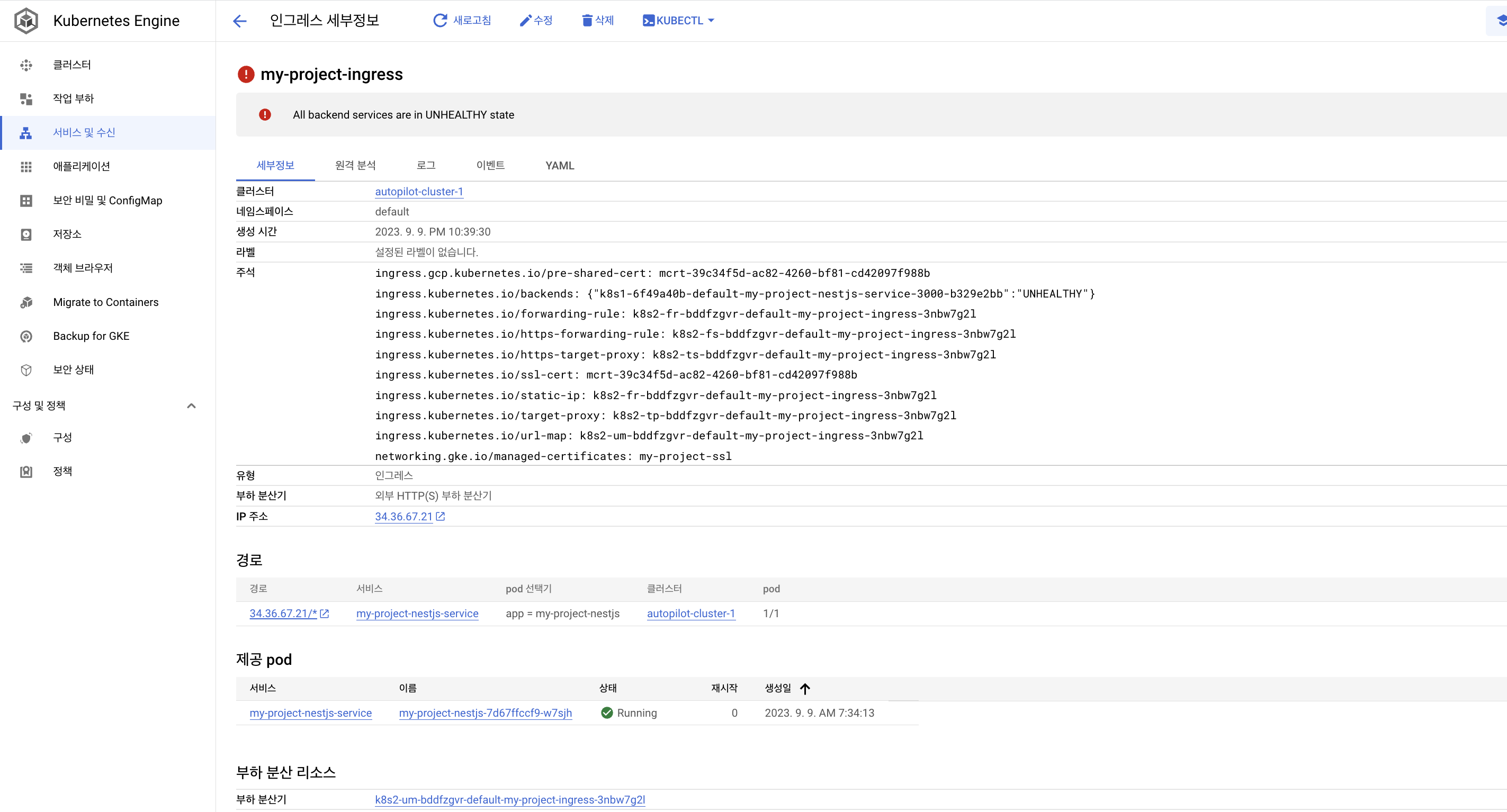Click external link icon next to 34.36.67.21/* path

[x=325, y=613]
